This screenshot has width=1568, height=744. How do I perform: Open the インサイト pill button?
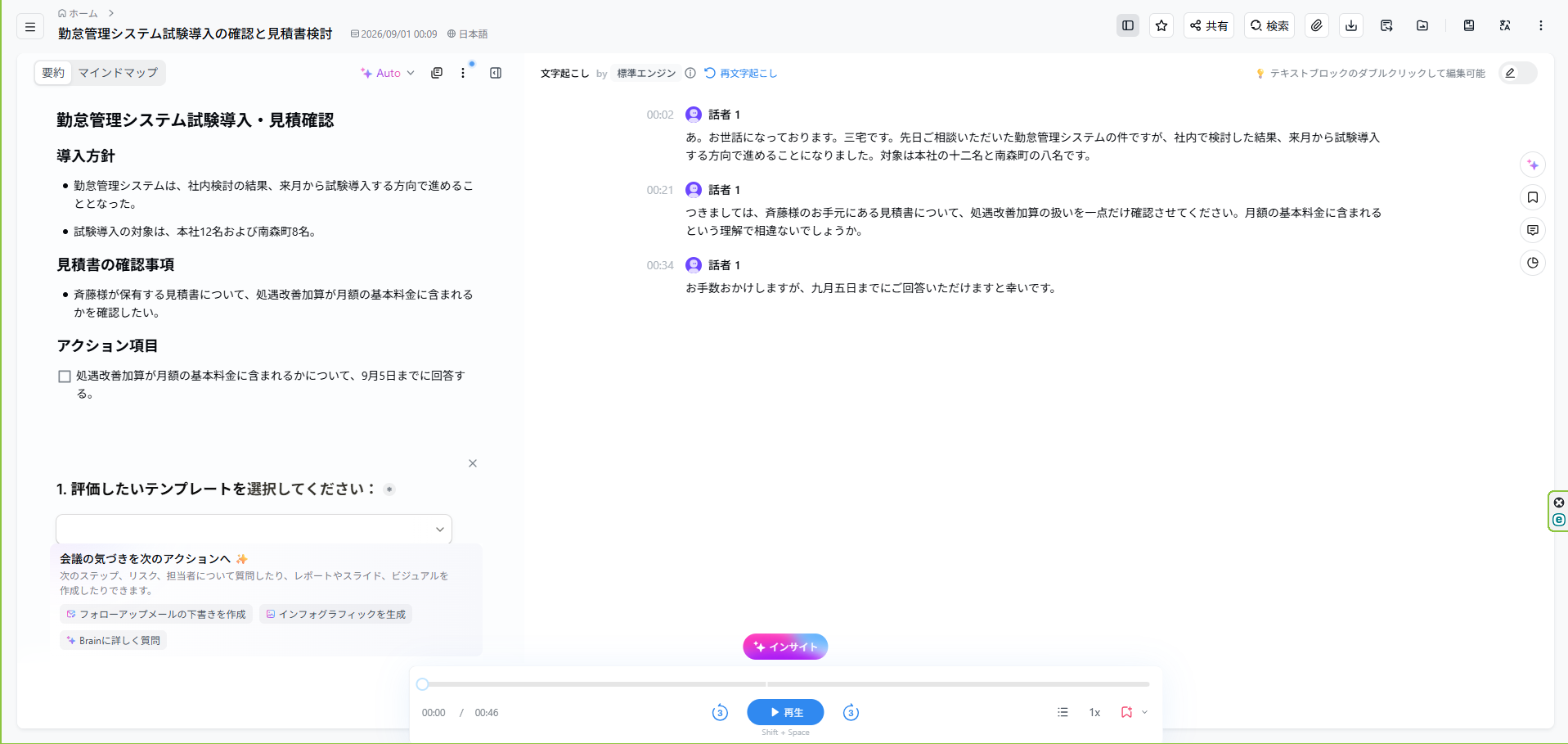(785, 647)
